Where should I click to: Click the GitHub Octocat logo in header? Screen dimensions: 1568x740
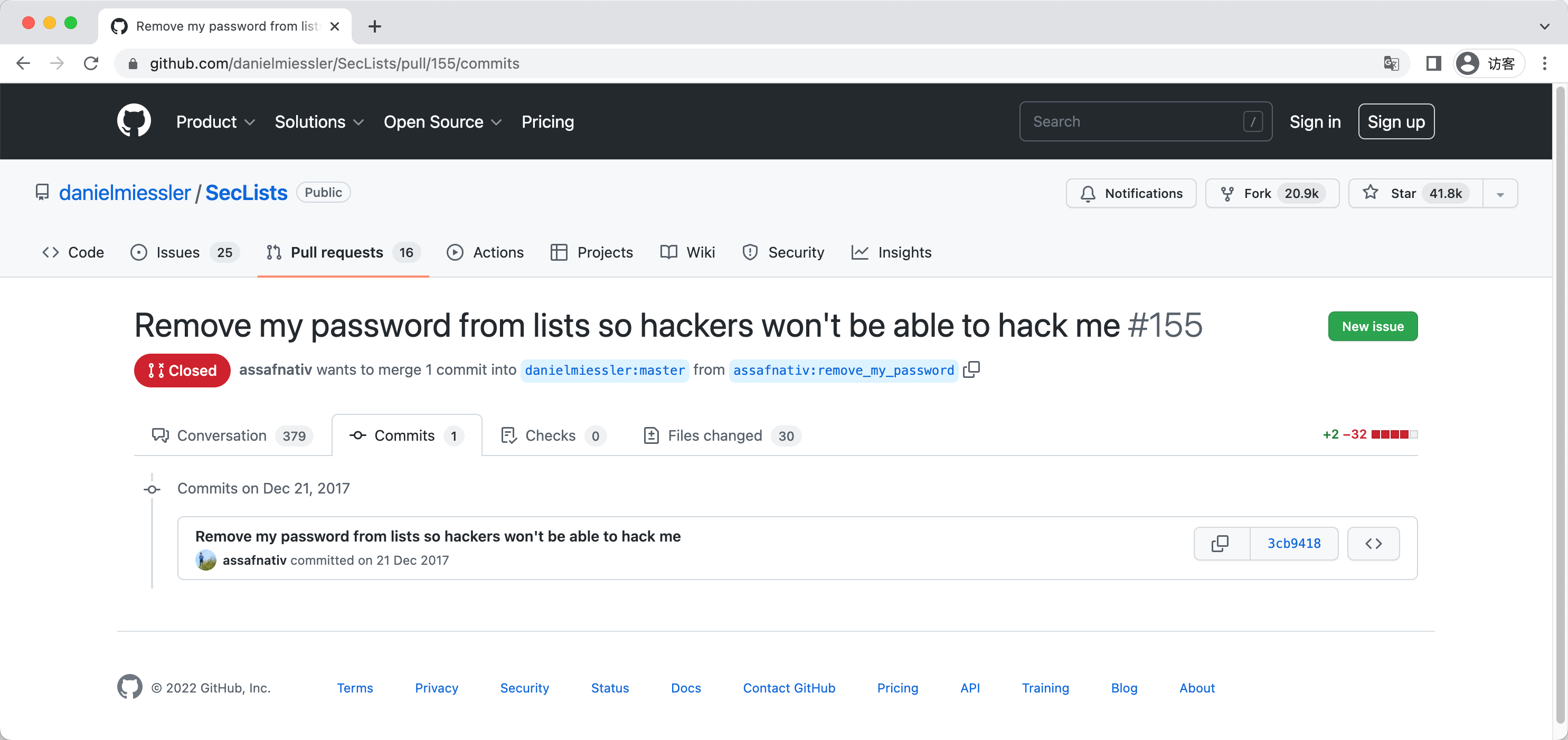click(x=133, y=120)
